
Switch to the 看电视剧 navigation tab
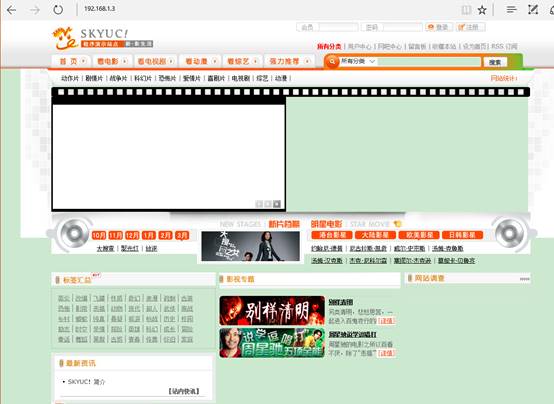click(155, 61)
